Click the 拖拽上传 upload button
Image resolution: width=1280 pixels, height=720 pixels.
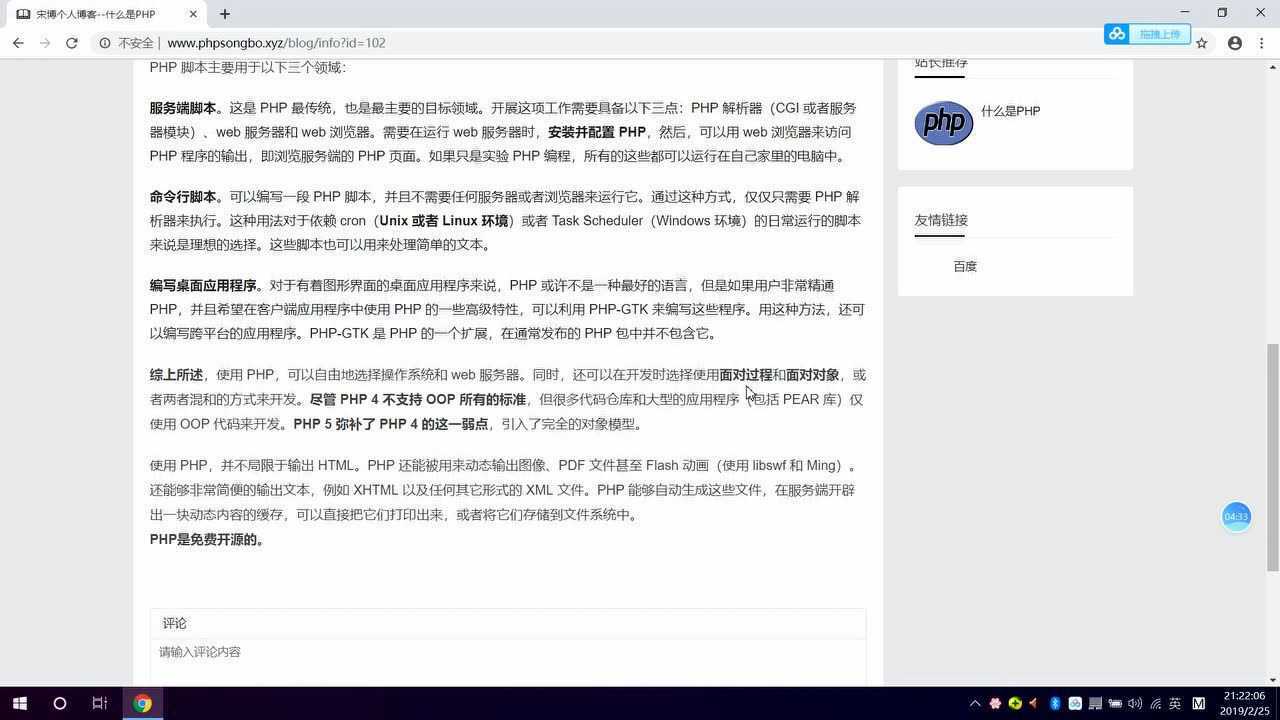[1160, 34]
